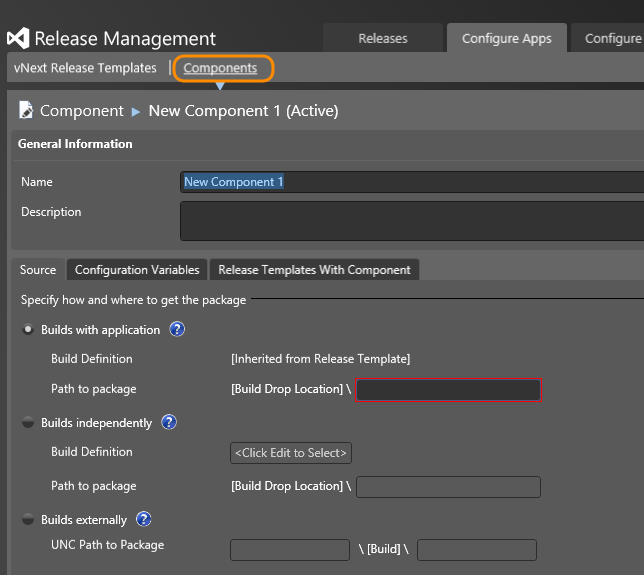Click the Inherited from Release Template text
This screenshot has width=644, height=575.
(320, 359)
